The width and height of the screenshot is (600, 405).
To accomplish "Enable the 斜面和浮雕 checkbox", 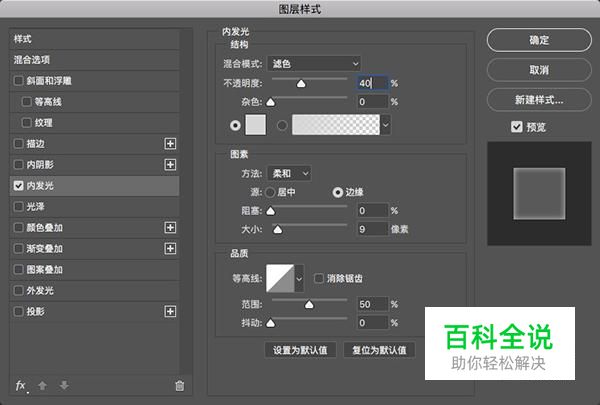I will [18, 81].
